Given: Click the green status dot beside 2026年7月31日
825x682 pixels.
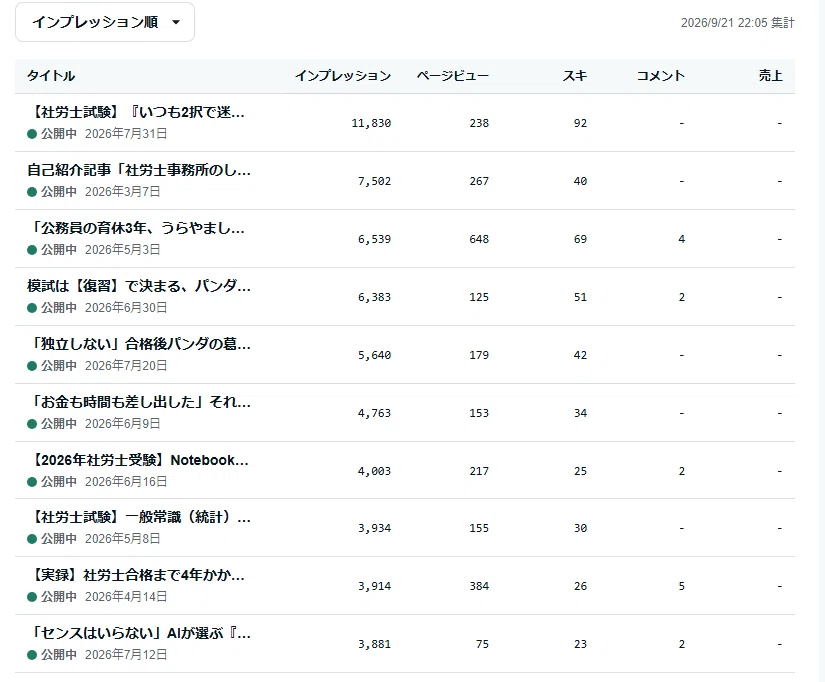Looking at the screenshot, I should tap(32, 134).
